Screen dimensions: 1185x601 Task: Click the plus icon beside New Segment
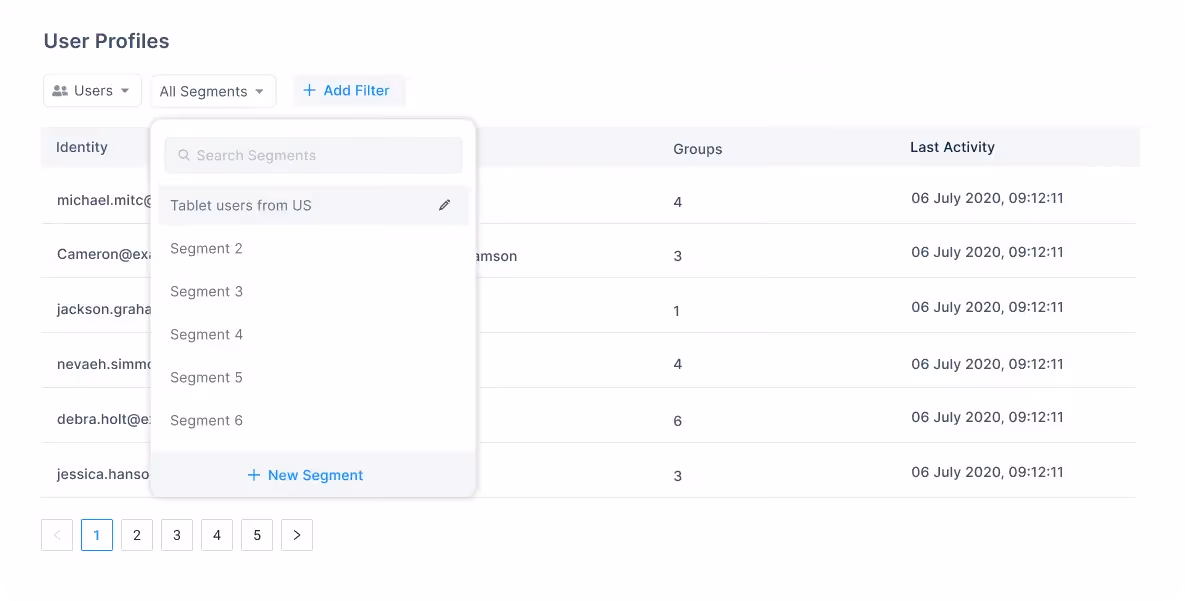(x=254, y=475)
